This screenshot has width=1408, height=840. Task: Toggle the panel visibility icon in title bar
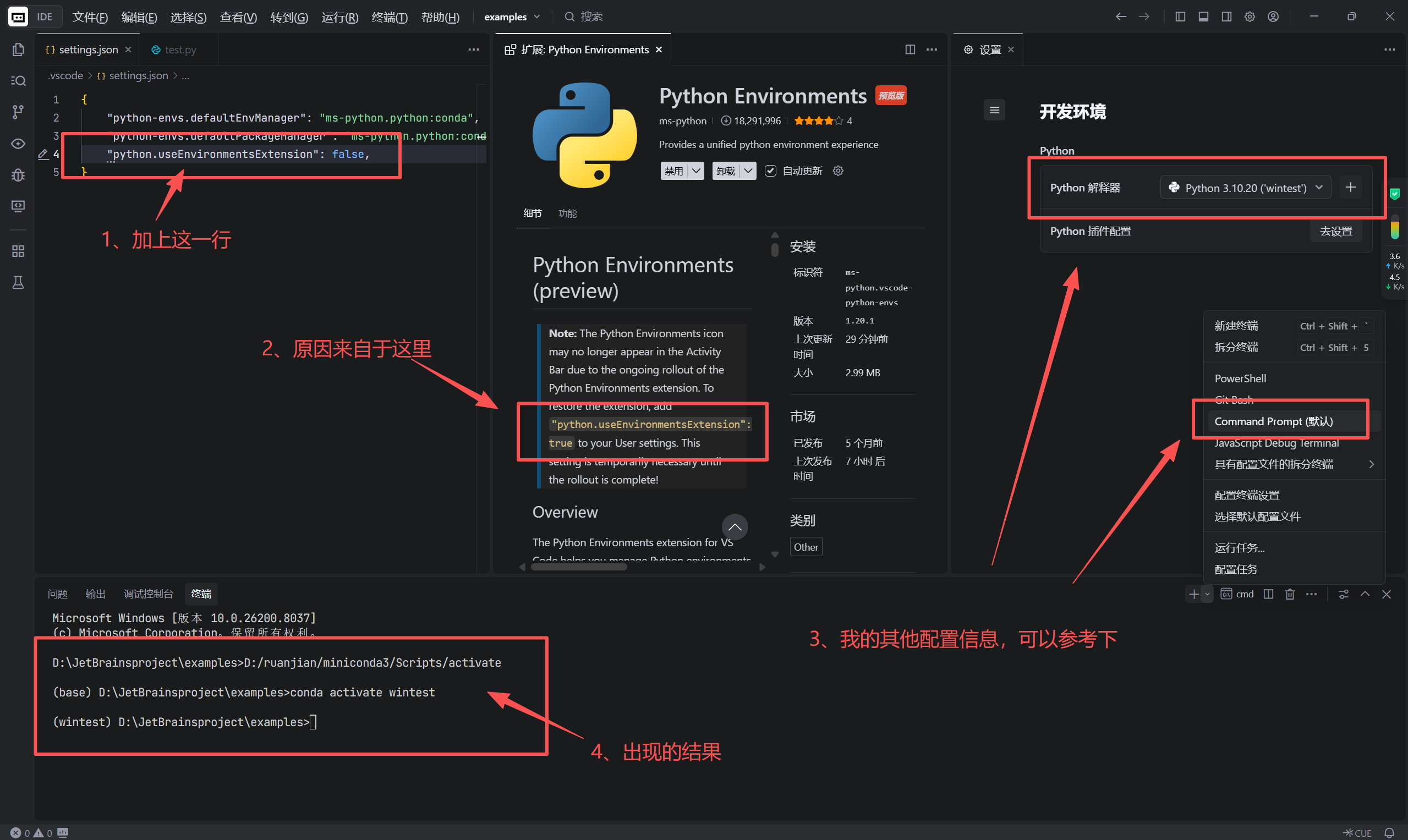tap(1204, 17)
